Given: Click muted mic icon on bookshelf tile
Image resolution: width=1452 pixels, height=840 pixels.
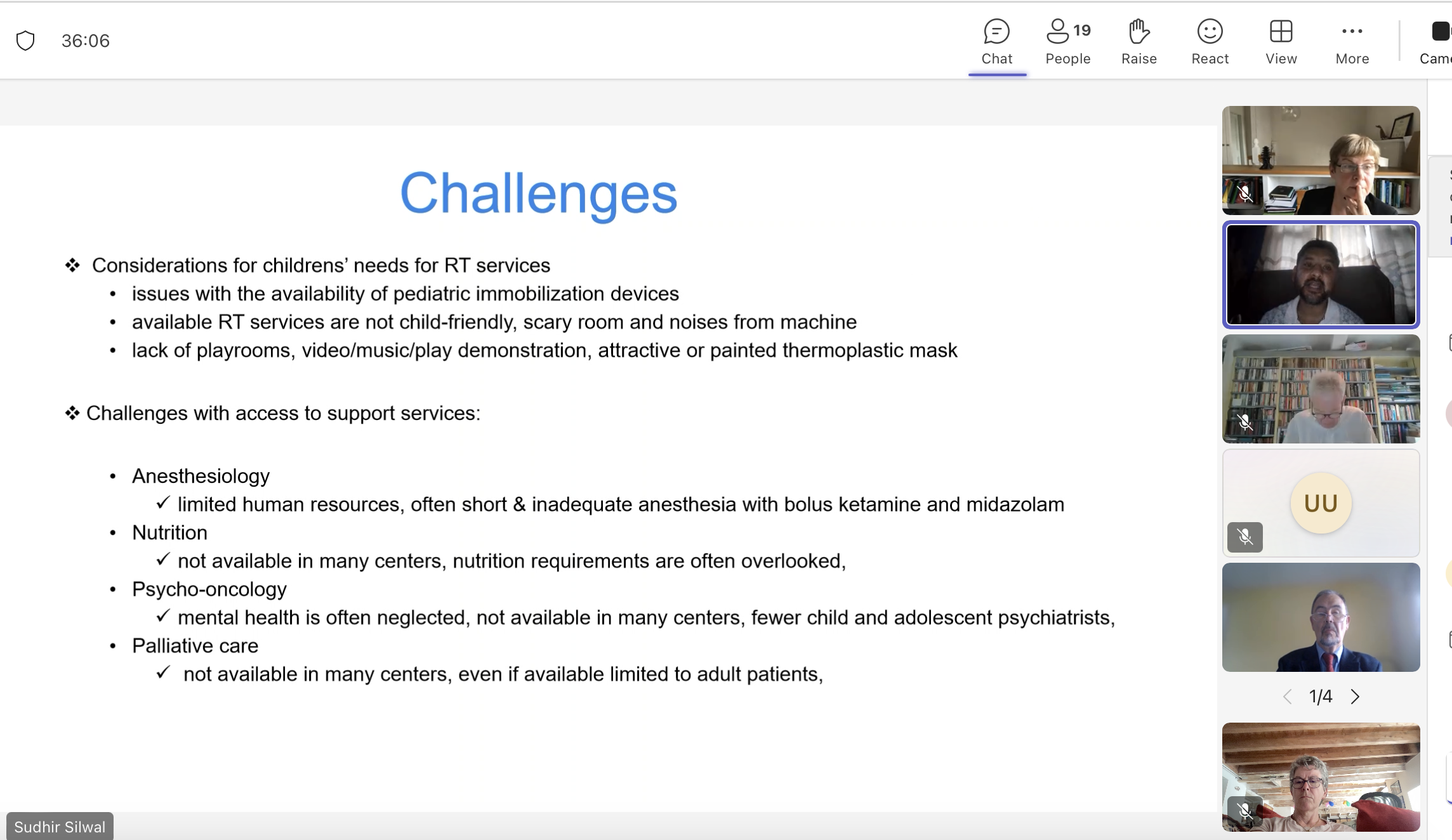Looking at the screenshot, I should pyautogui.click(x=1245, y=422).
